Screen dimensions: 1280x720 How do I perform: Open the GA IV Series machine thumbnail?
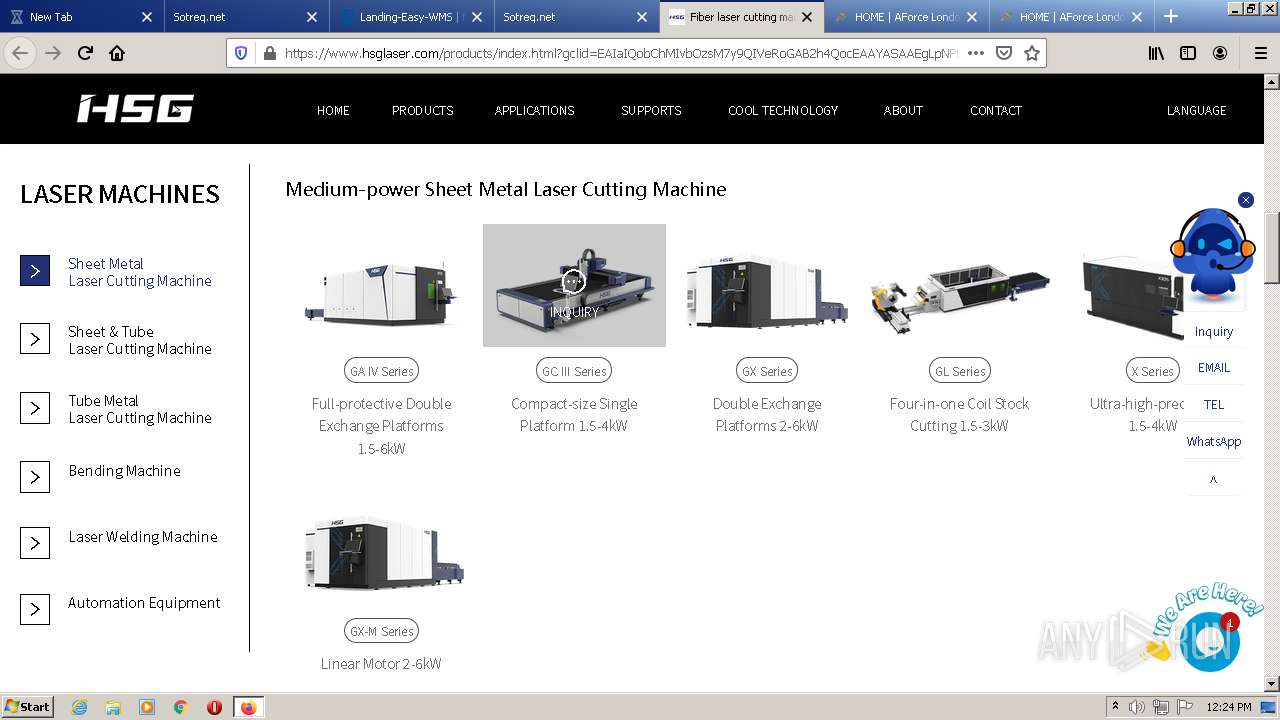381,286
